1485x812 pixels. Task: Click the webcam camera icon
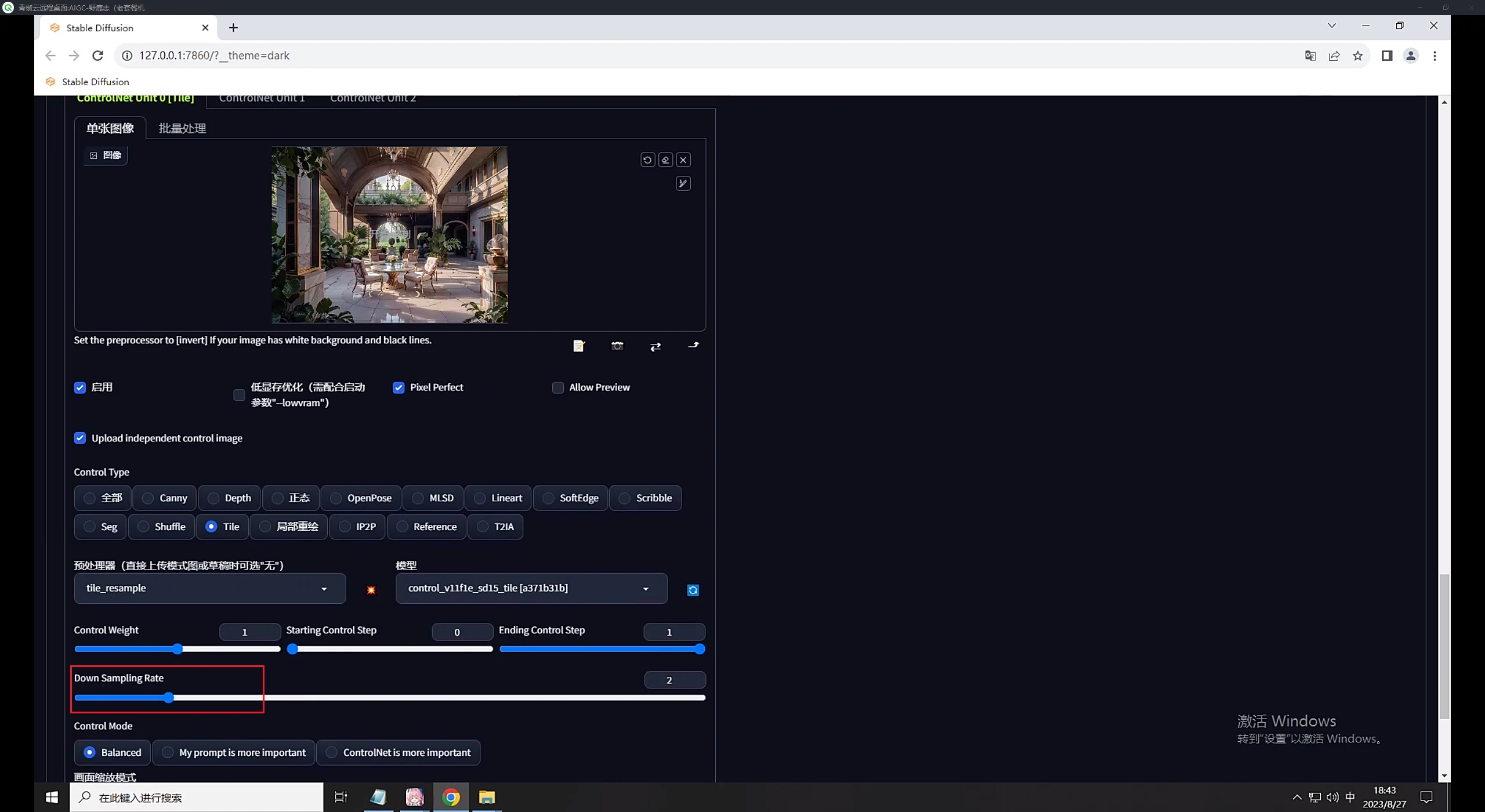click(x=617, y=346)
